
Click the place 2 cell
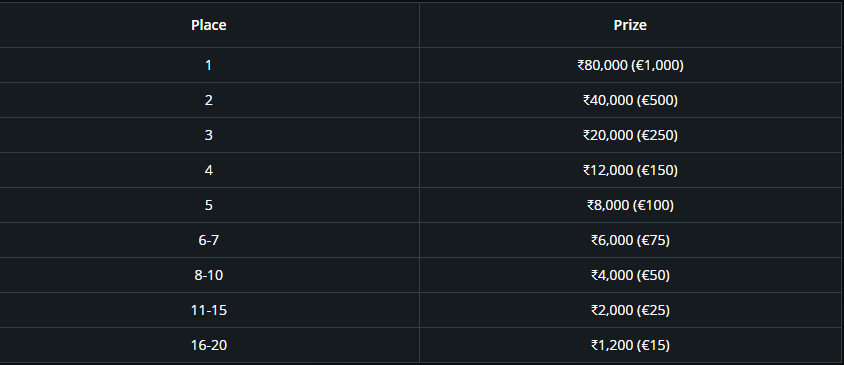(x=209, y=100)
